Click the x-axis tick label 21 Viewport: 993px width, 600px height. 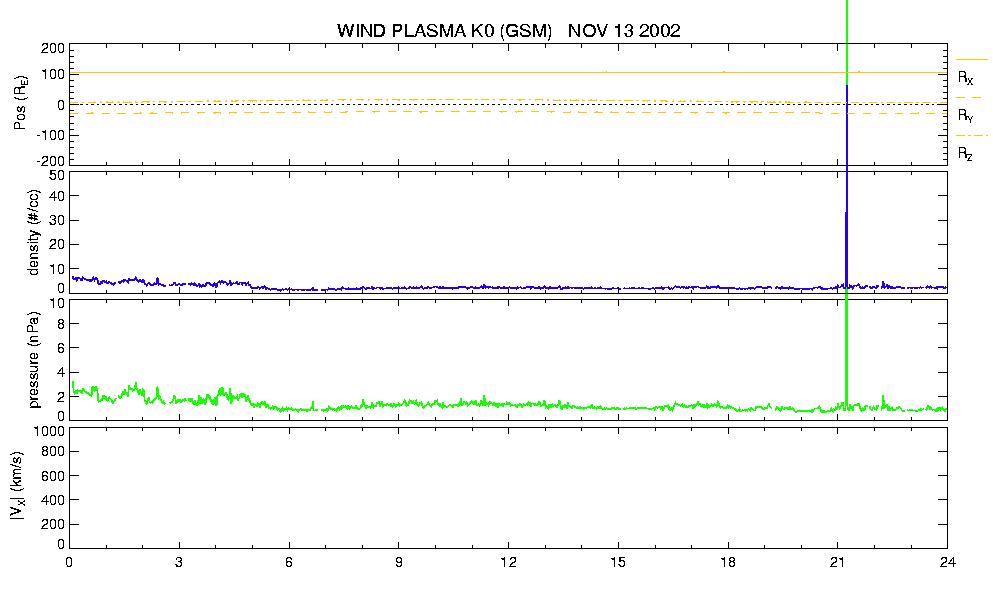coord(837,563)
